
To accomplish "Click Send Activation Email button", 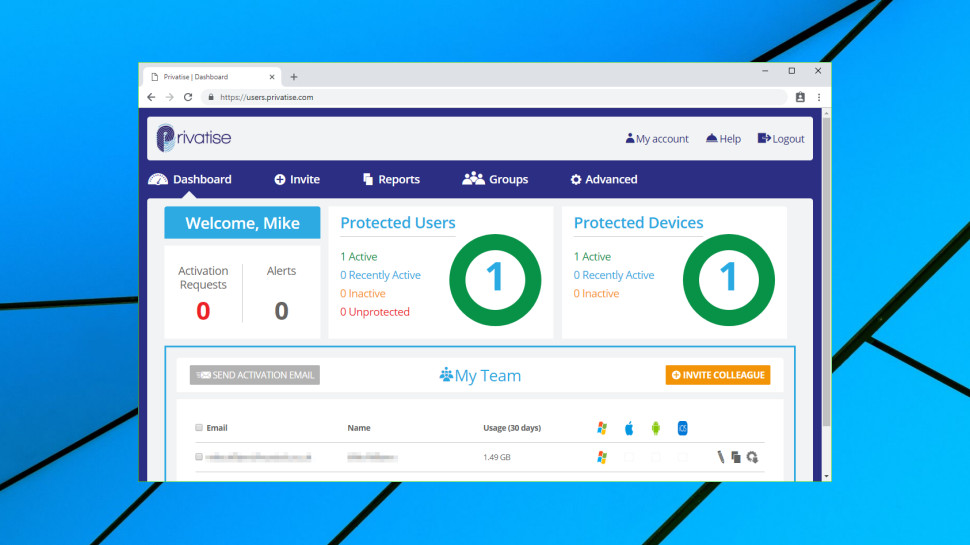I will pos(255,375).
